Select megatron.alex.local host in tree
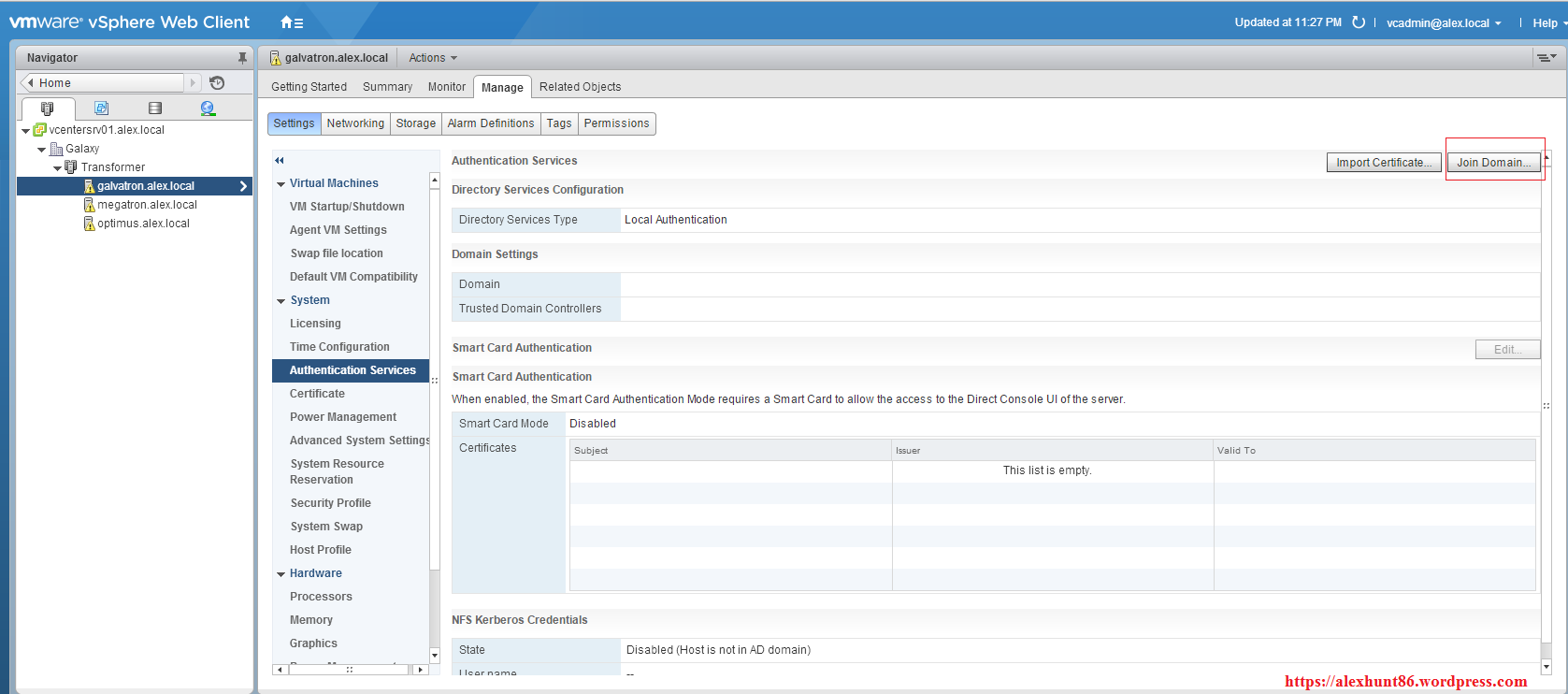Screen dimensions: 1568x694 pos(147,205)
